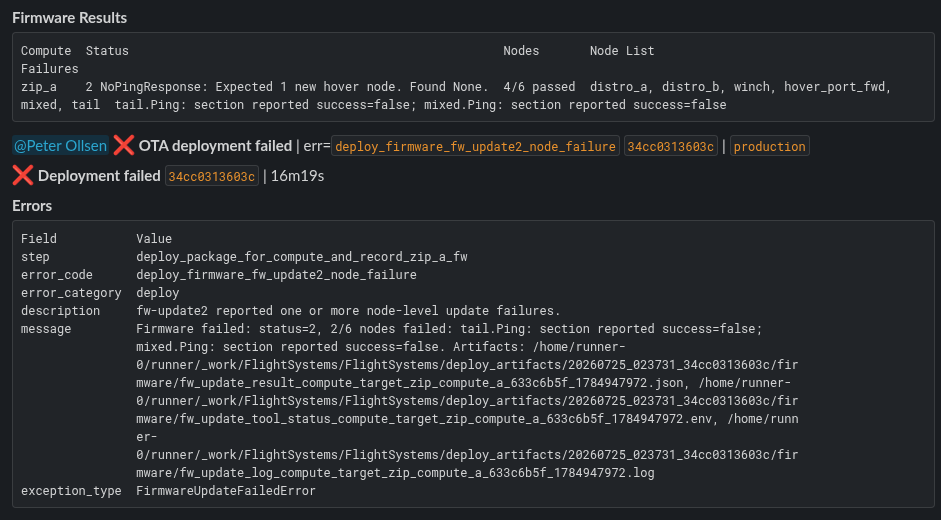Screen dimensions: 941x520
Task: Click the zip_a compute cell
Action: point(38,87)
